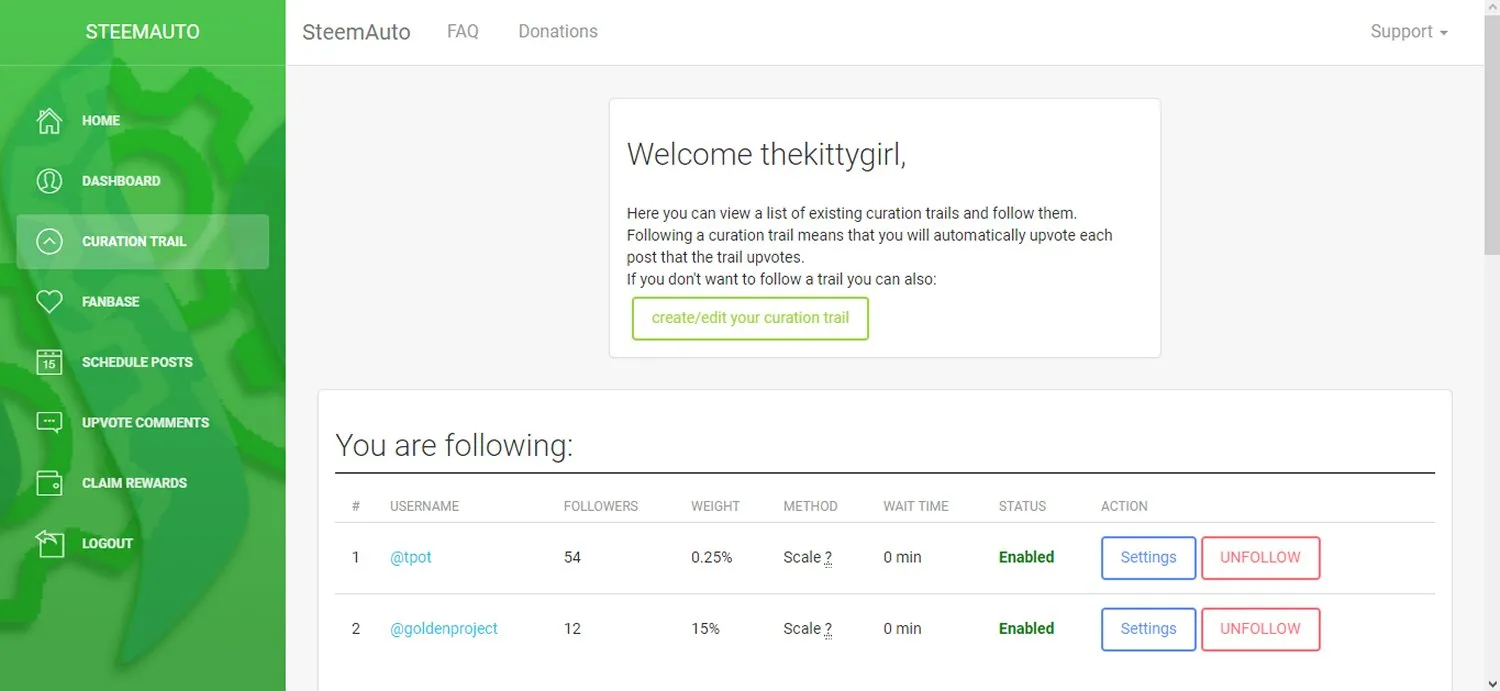Screen dimensions: 1500x691
Task: Select HOME in the sidebar menu
Action: [143, 120]
